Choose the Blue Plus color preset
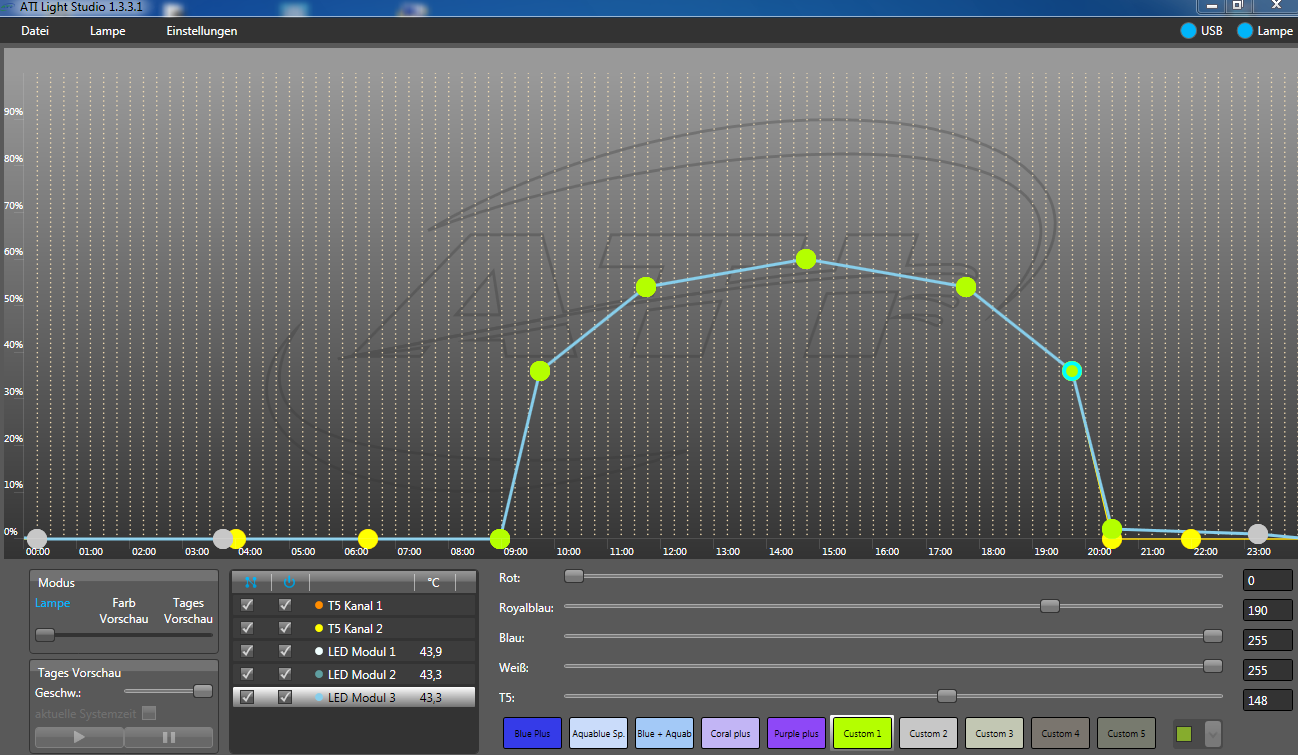The image size is (1298, 755). [x=532, y=734]
